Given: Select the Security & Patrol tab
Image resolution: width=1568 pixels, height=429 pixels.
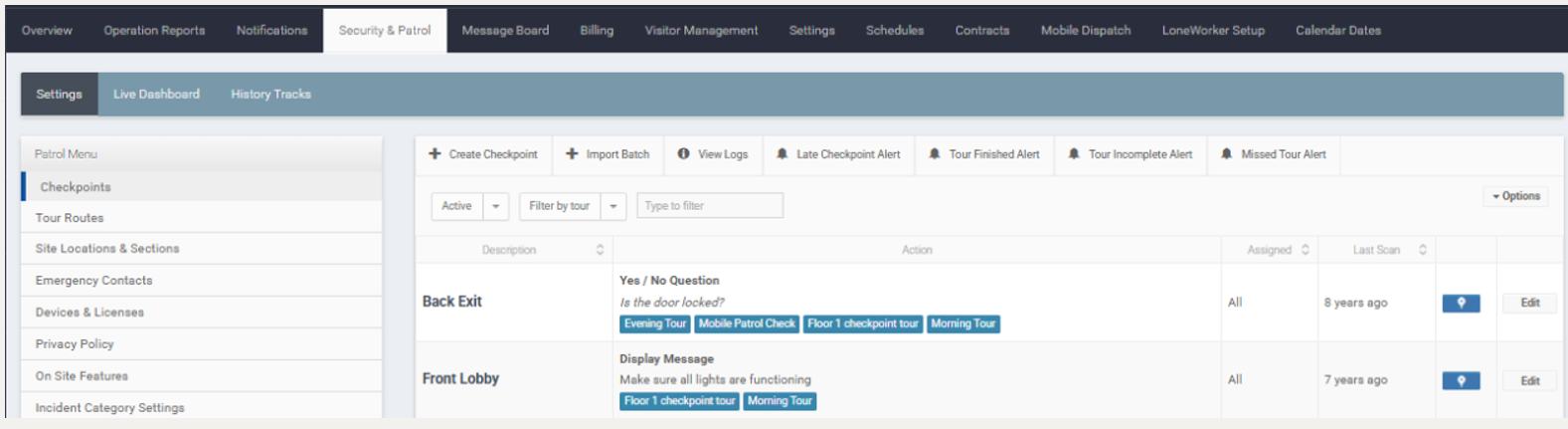Looking at the screenshot, I should [385, 31].
